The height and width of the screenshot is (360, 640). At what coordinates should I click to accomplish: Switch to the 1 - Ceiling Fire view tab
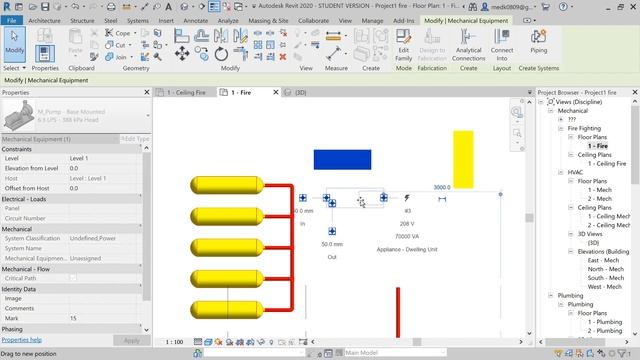[186, 93]
